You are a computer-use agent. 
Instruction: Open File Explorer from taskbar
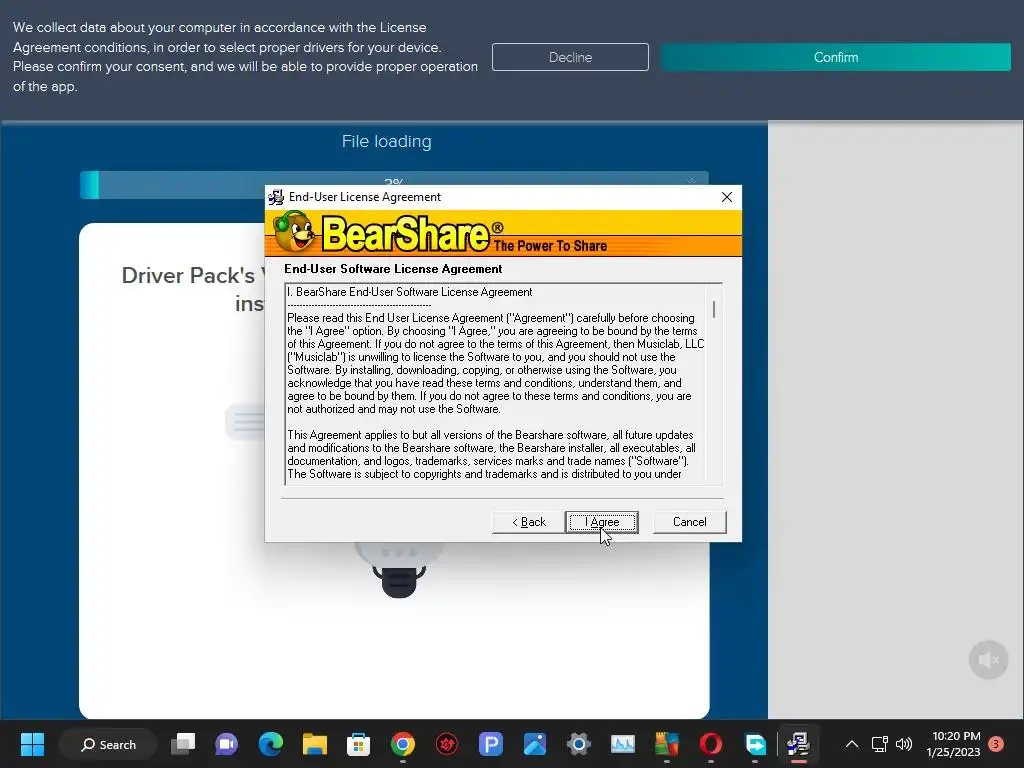pos(315,744)
